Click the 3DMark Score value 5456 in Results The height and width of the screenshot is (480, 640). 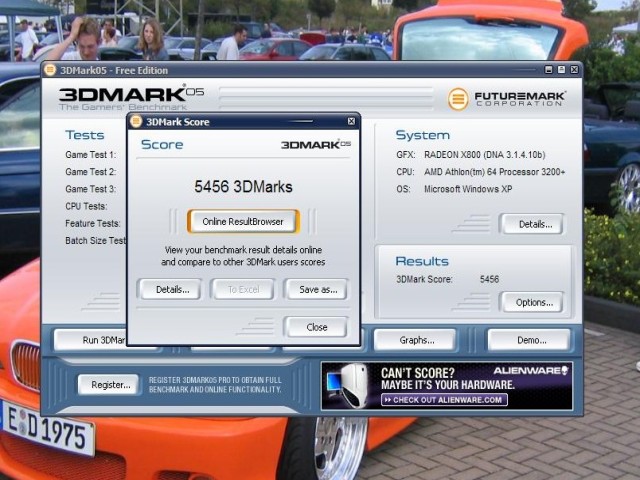pos(489,279)
